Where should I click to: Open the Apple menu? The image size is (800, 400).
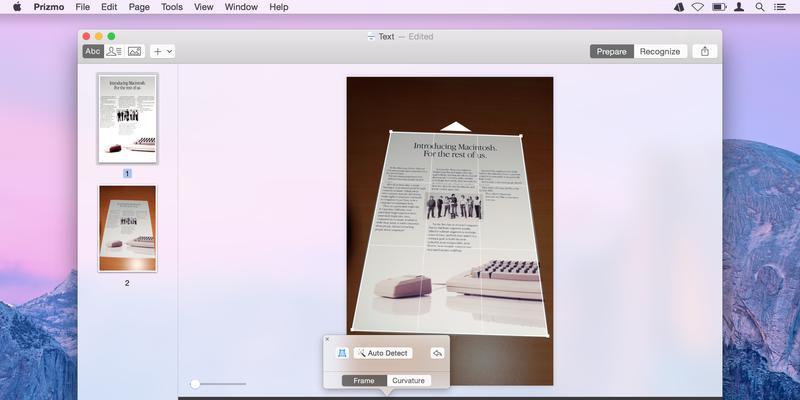click(17, 7)
